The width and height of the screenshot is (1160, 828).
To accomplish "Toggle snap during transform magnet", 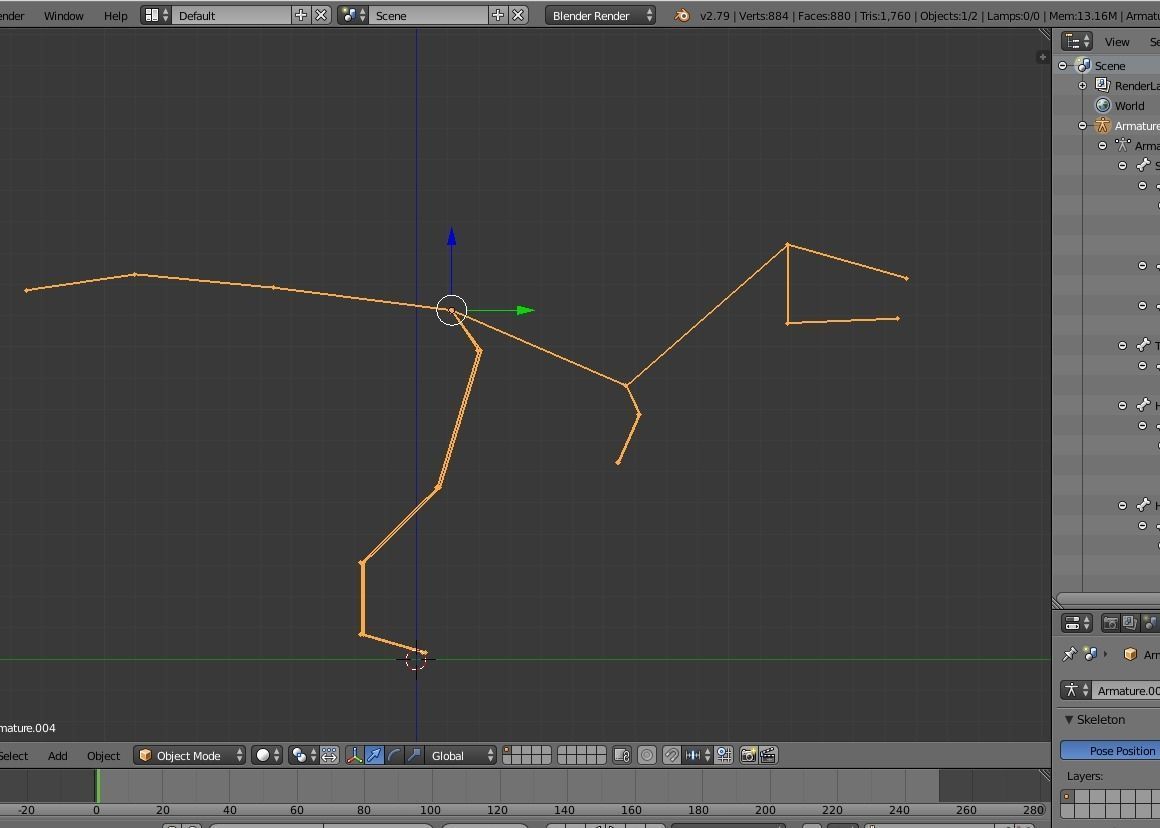I will (x=671, y=755).
